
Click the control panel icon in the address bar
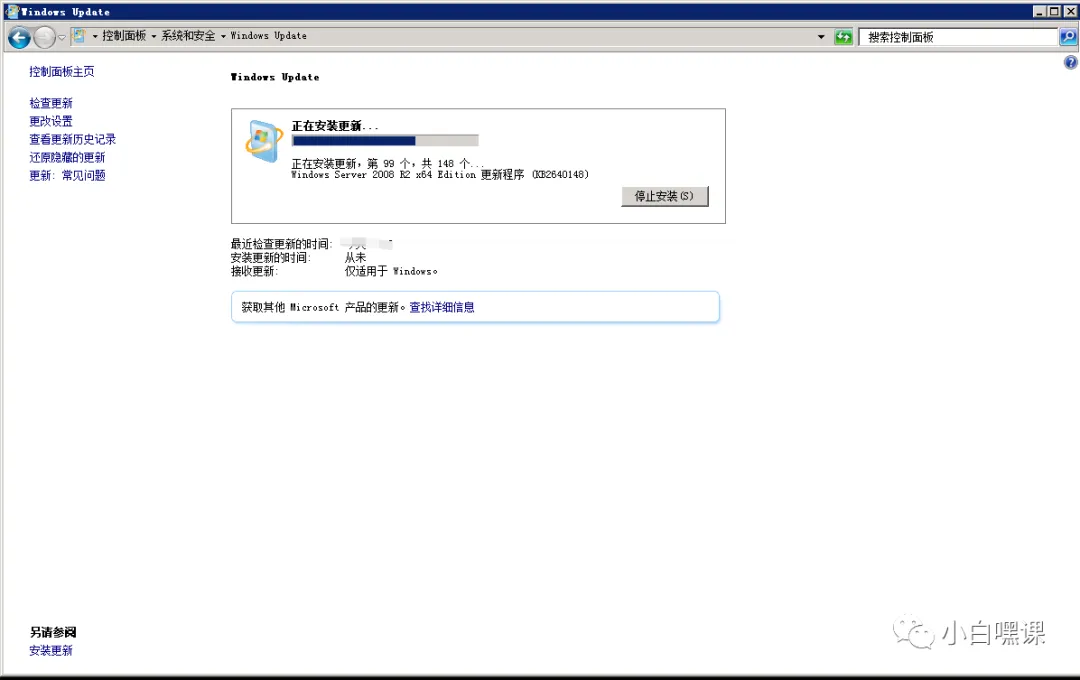[79, 35]
